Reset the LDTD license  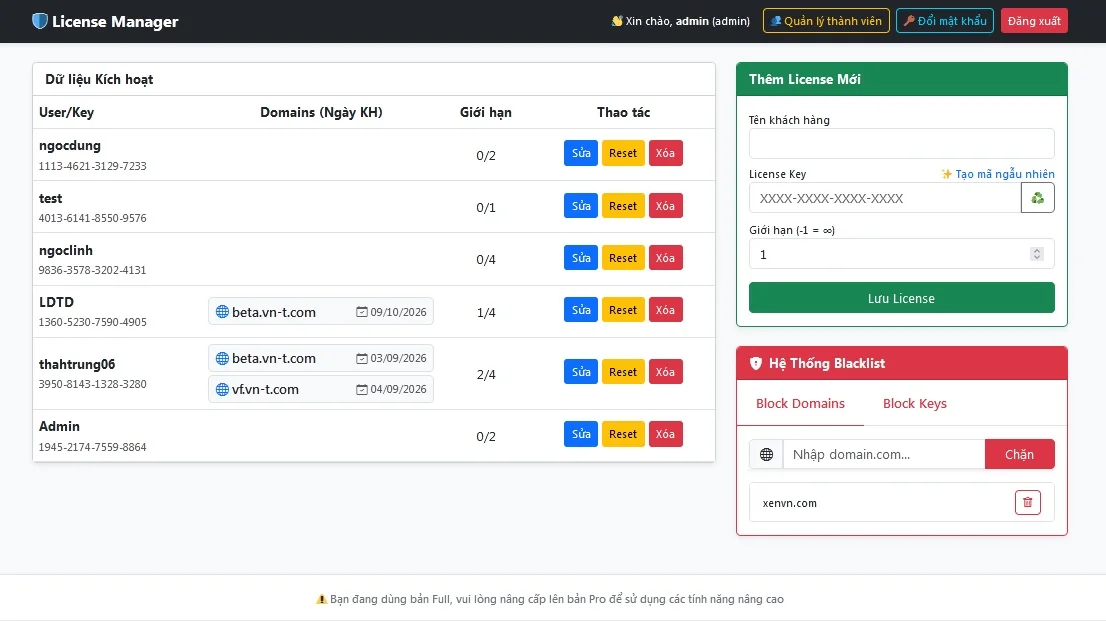point(623,310)
